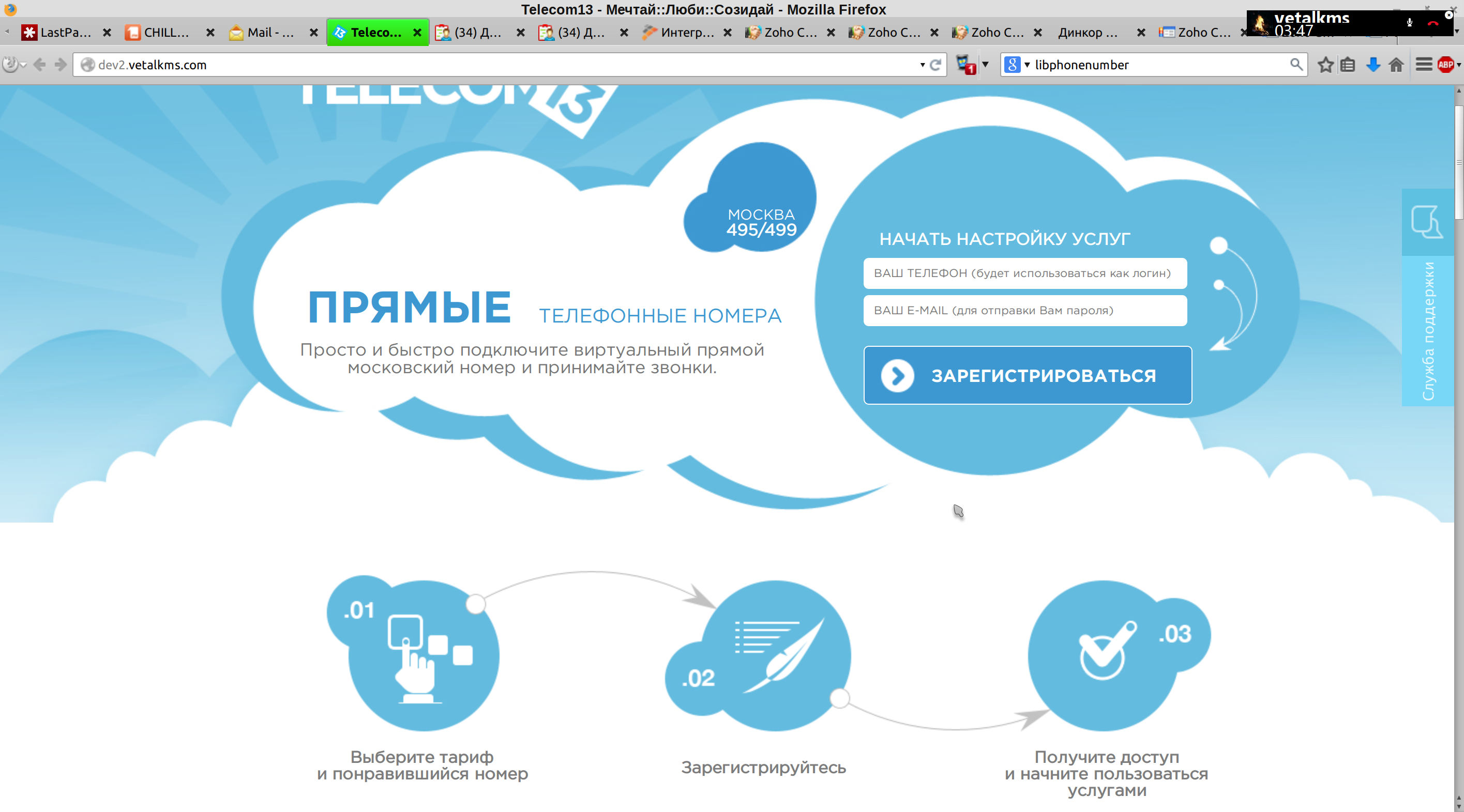Click the Получите доступ caption
This screenshot has width=1464, height=812.
pos(1107,773)
